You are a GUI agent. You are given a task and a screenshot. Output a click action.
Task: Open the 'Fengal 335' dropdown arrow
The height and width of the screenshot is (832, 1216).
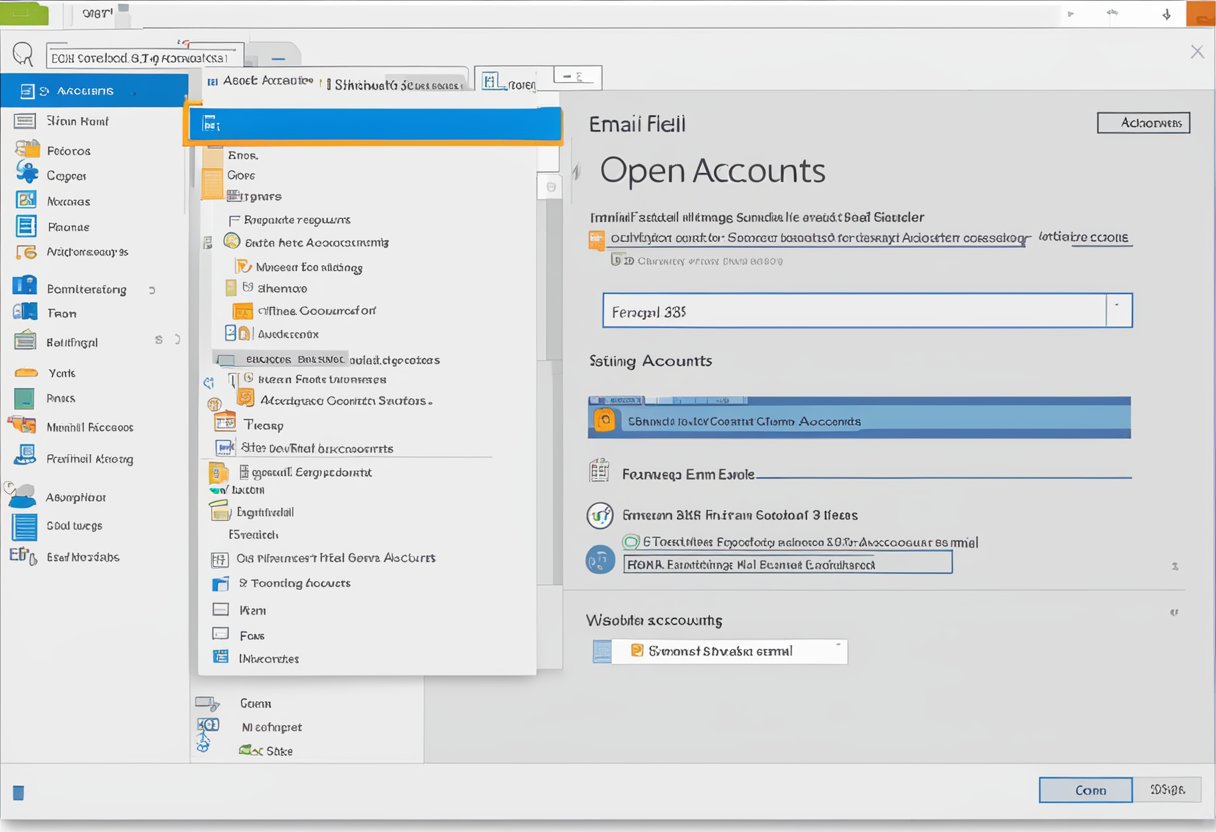1119,311
